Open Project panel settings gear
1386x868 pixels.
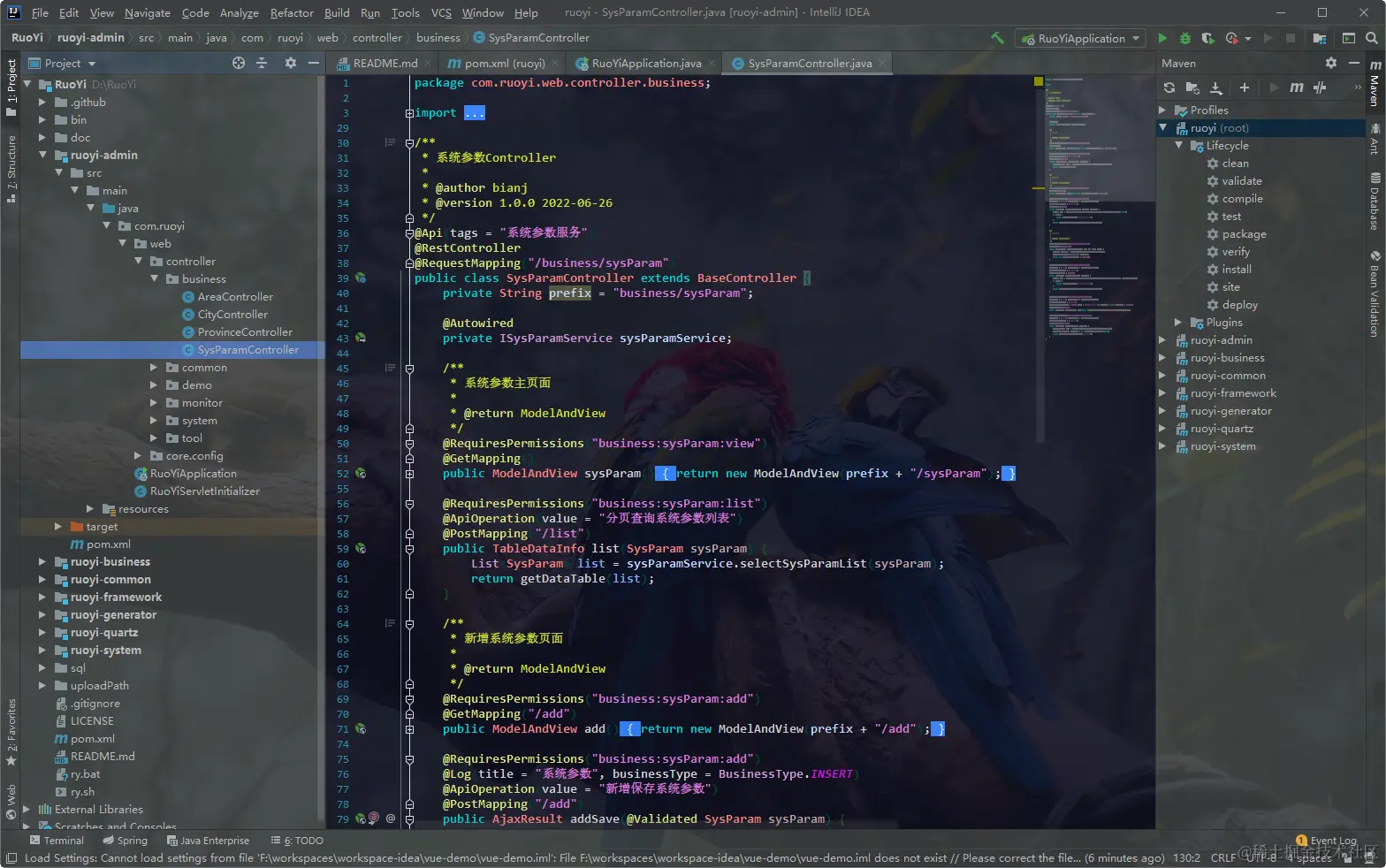click(291, 63)
